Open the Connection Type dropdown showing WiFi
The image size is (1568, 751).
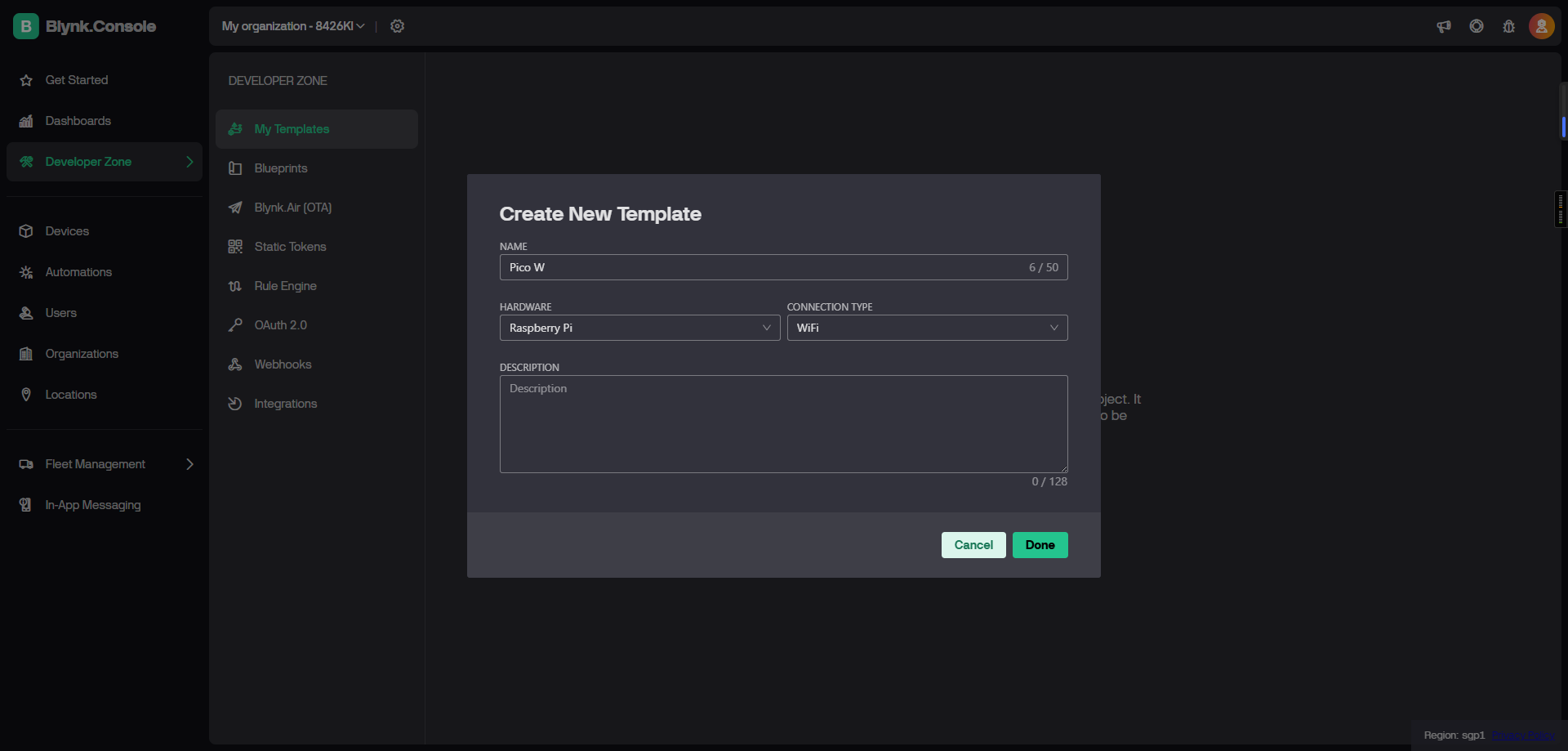click(x=927, y=328)
